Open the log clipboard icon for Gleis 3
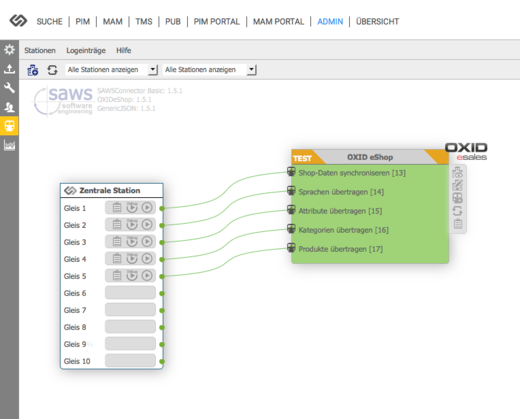The image size is (520, 419). click(117, 241)
